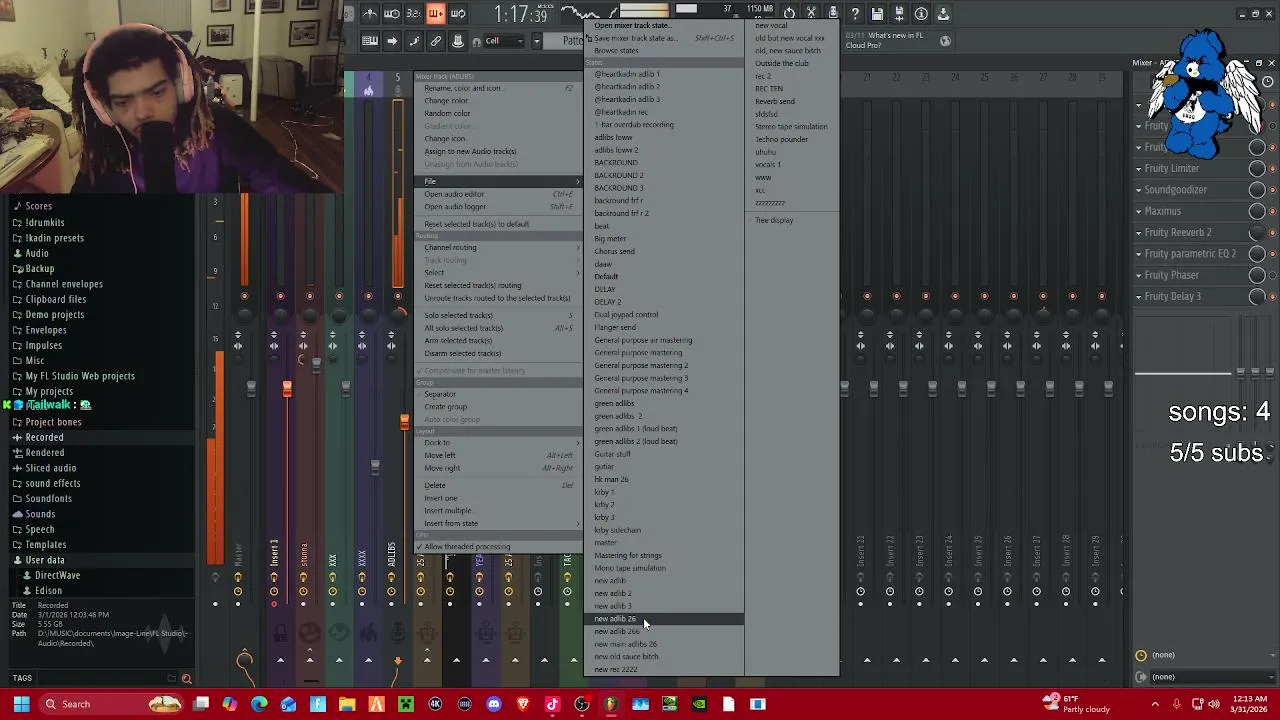Click the render export icon

[899, 14]
